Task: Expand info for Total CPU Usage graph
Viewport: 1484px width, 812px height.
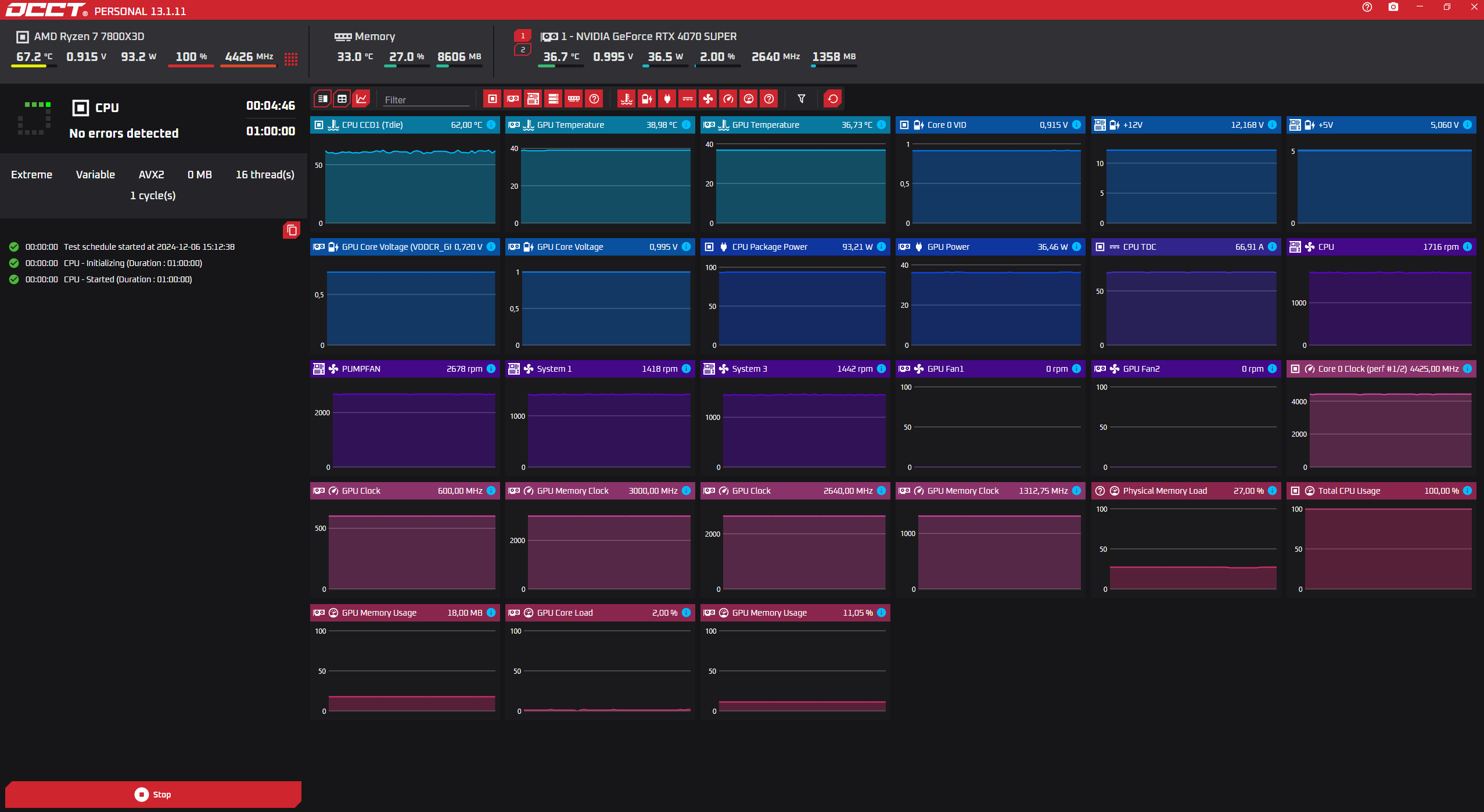Action: click(1467, 491)
